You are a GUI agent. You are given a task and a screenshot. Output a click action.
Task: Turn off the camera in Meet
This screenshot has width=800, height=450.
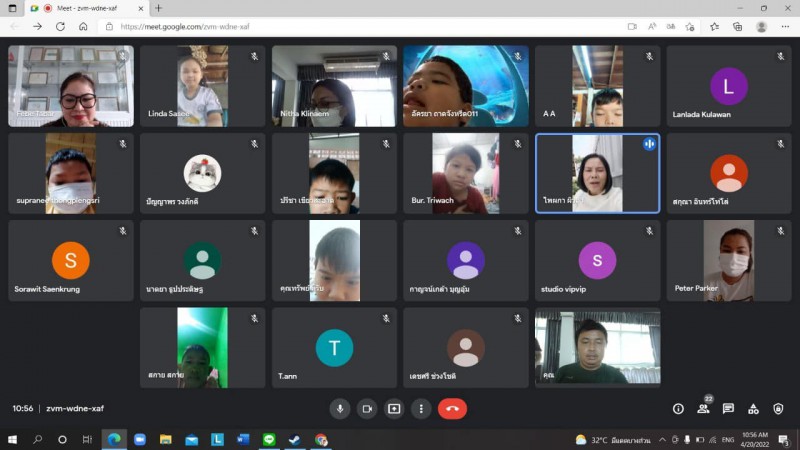(367, 409)
